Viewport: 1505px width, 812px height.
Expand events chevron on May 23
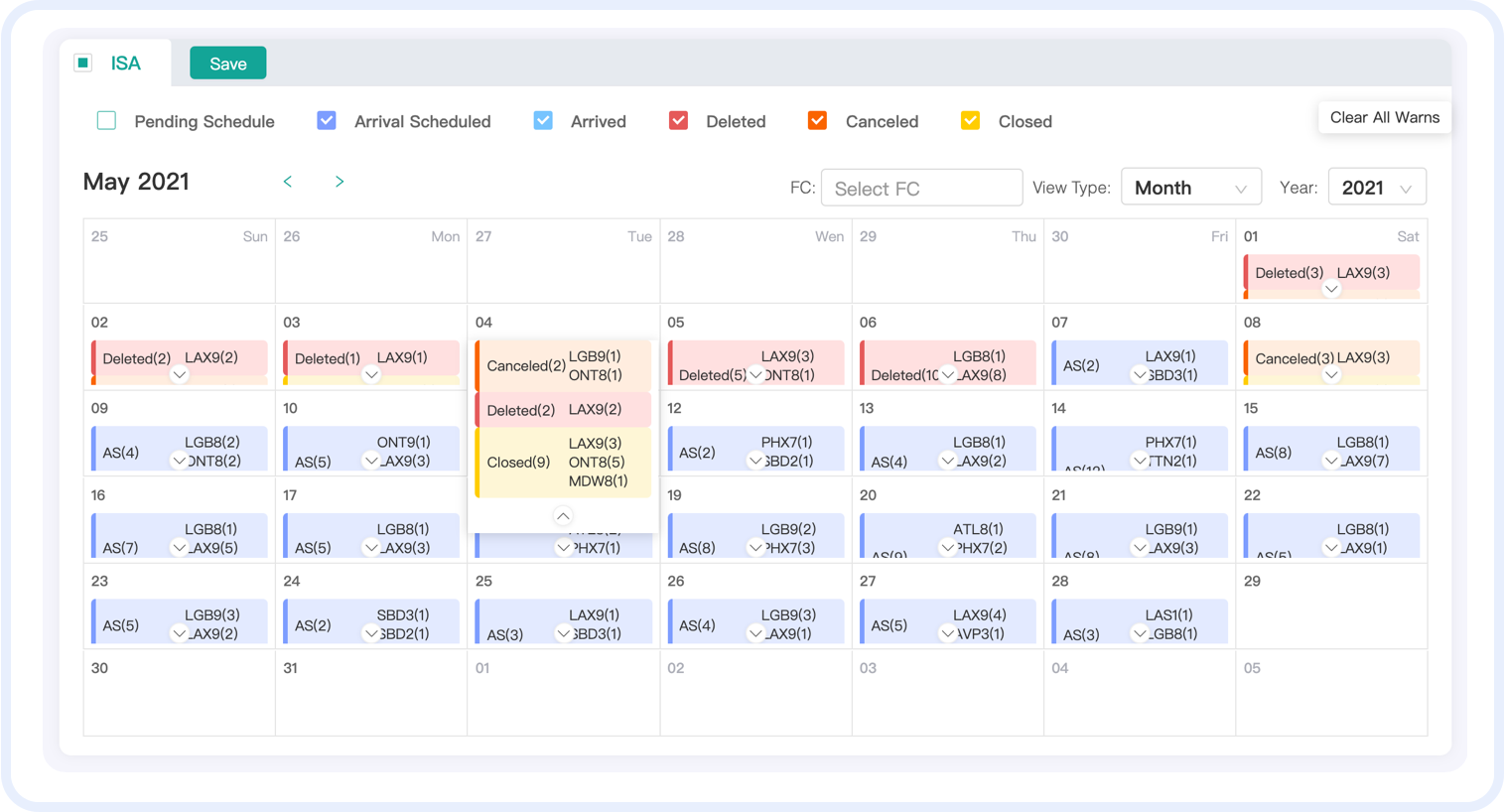click(x=179, y=633)
